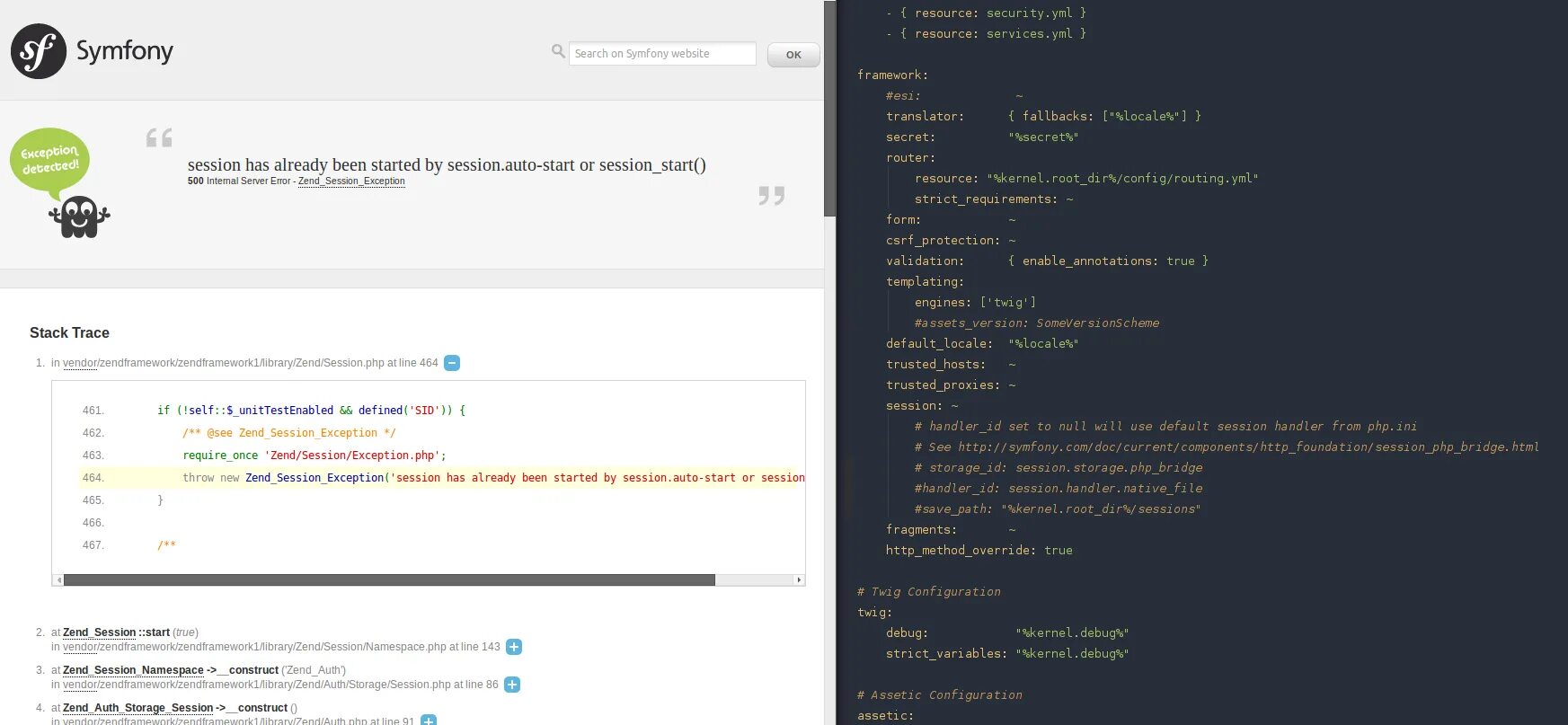Click 'trusted_proxies:' line in editor

(x=951, y=385)
